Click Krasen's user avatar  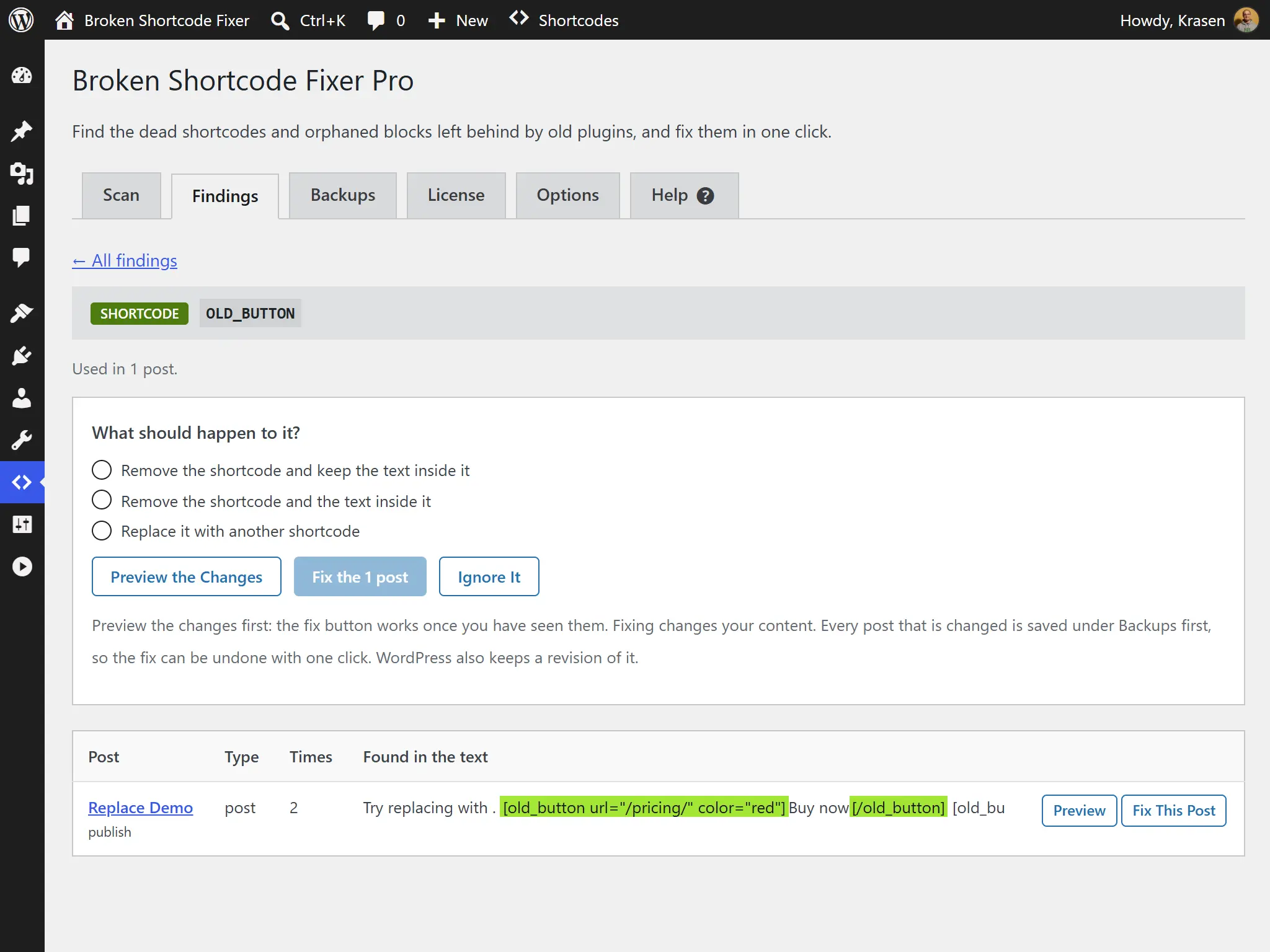point(1246,20)
